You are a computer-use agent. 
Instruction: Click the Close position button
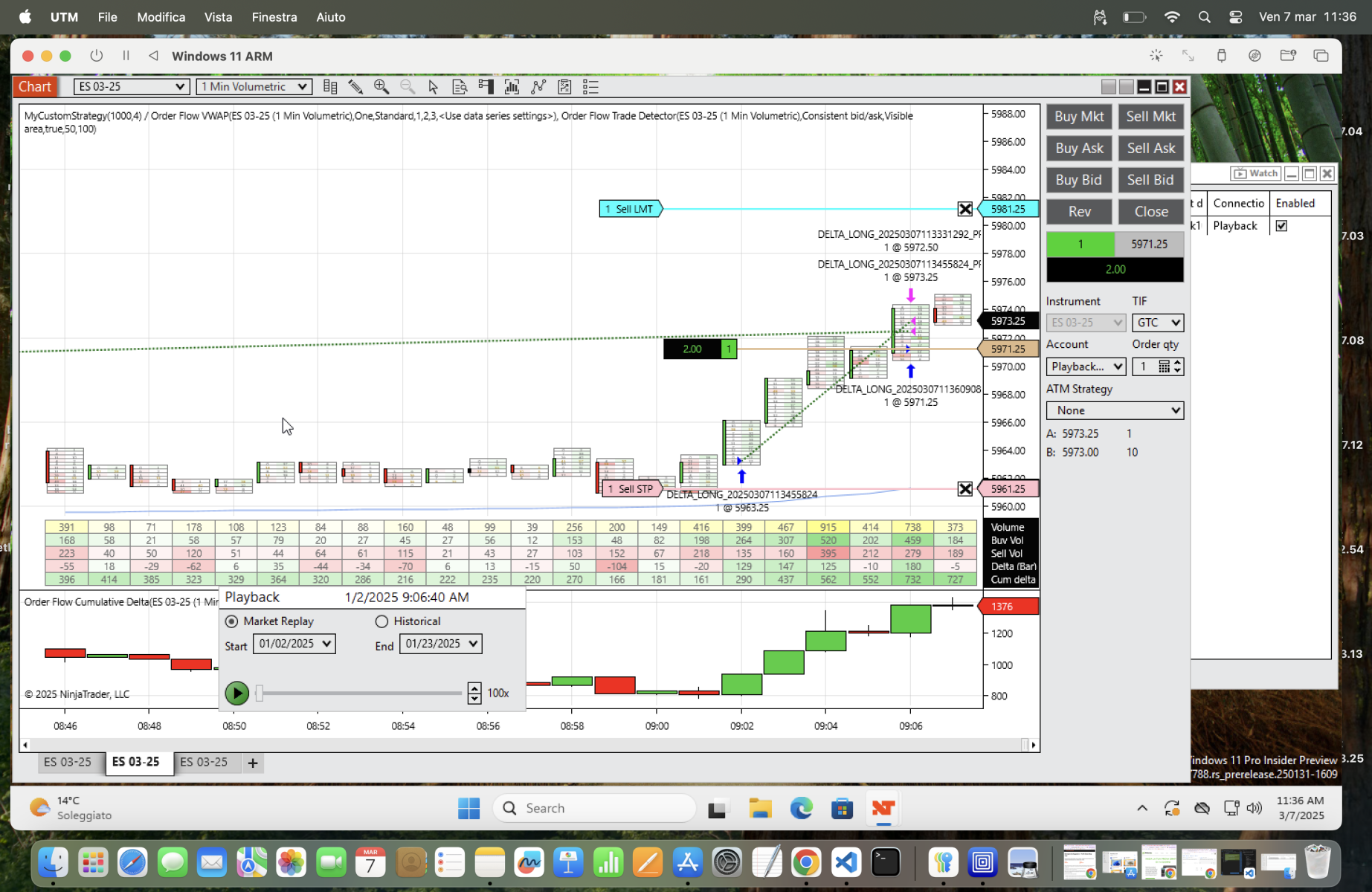(1150, 212)
